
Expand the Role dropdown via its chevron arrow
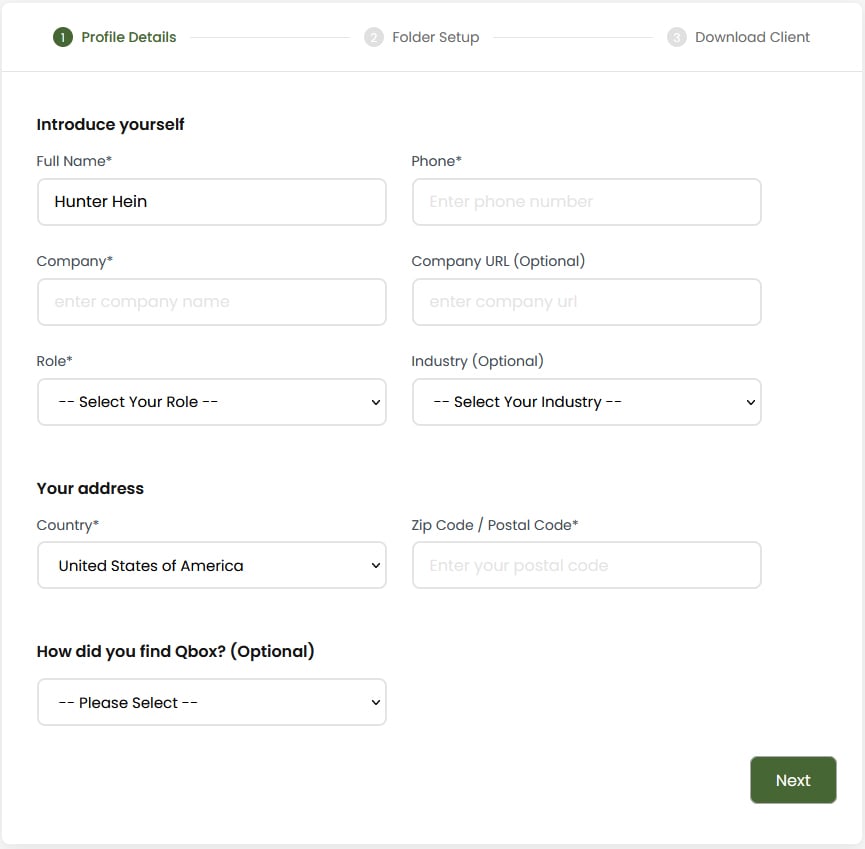[x=375, y=402]
